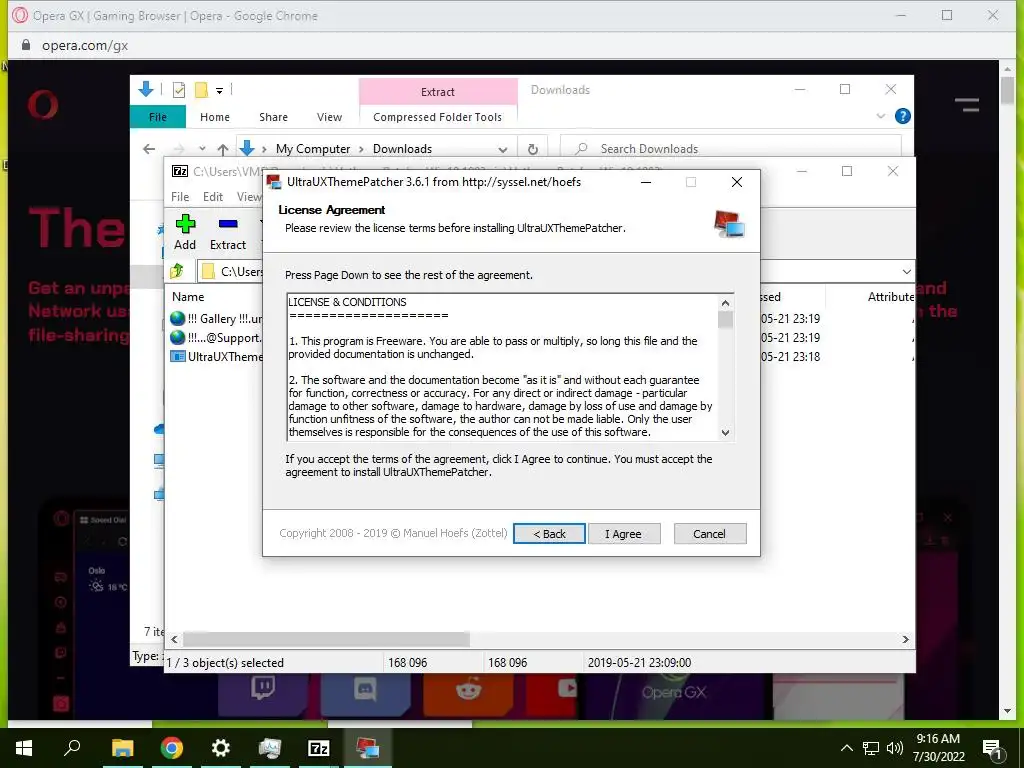1024x768 pixels.
Task: Select the UltraUXTheme executable row
Action: point(216,357)
